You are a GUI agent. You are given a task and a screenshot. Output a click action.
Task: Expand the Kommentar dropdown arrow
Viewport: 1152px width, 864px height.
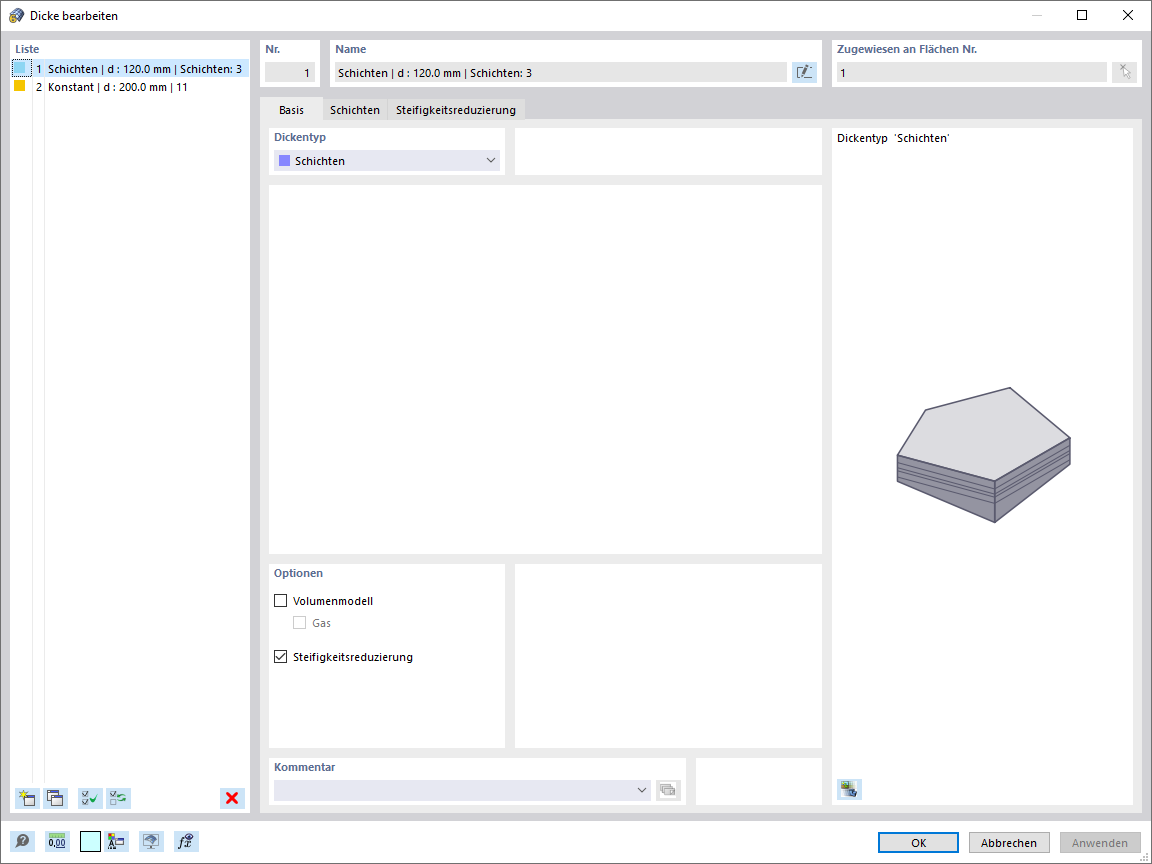(x=641, y=790)
